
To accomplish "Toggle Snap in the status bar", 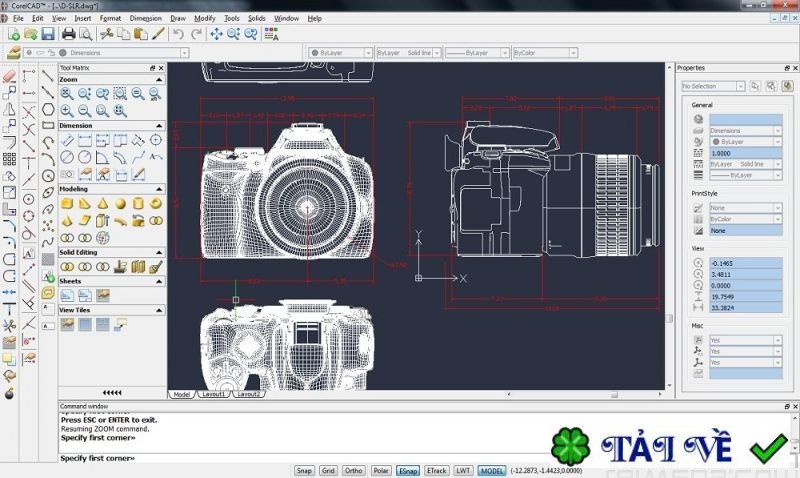I will pos(303,470).
